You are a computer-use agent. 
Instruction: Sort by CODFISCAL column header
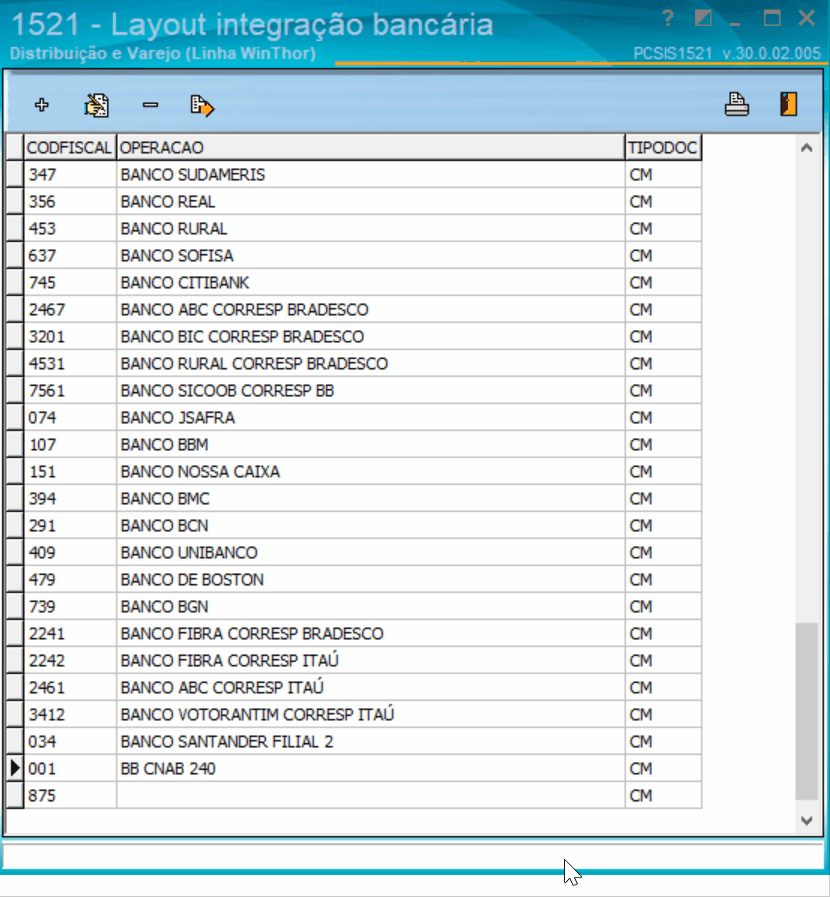(x=70, y=148)
